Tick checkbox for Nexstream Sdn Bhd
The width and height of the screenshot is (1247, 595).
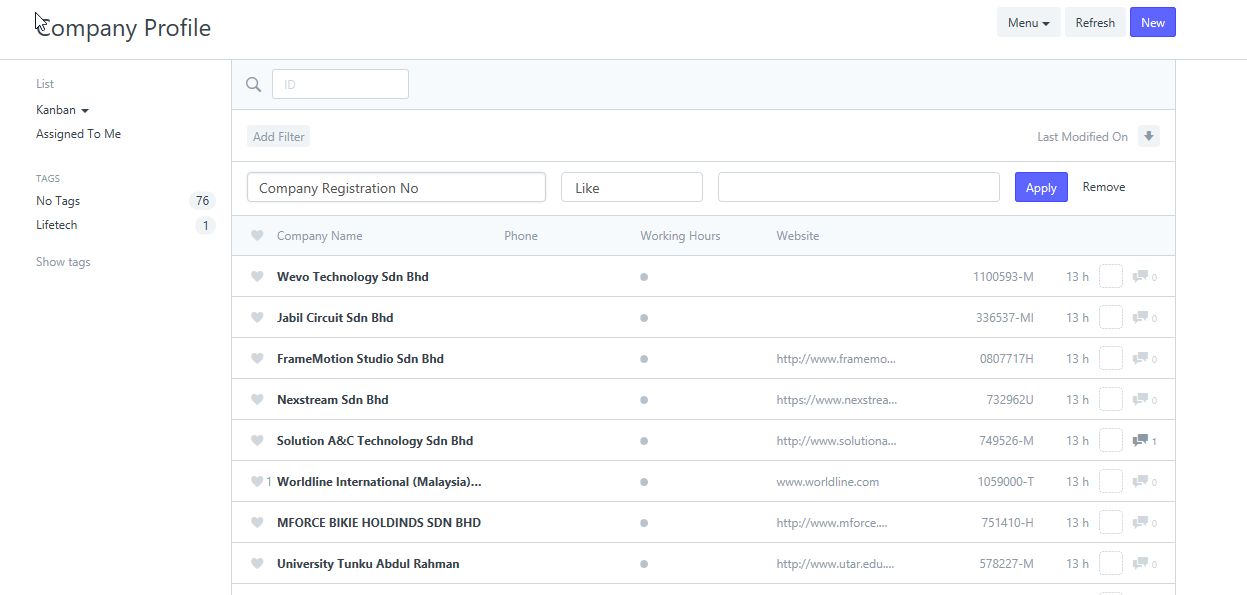click(x=1111, y=399)
